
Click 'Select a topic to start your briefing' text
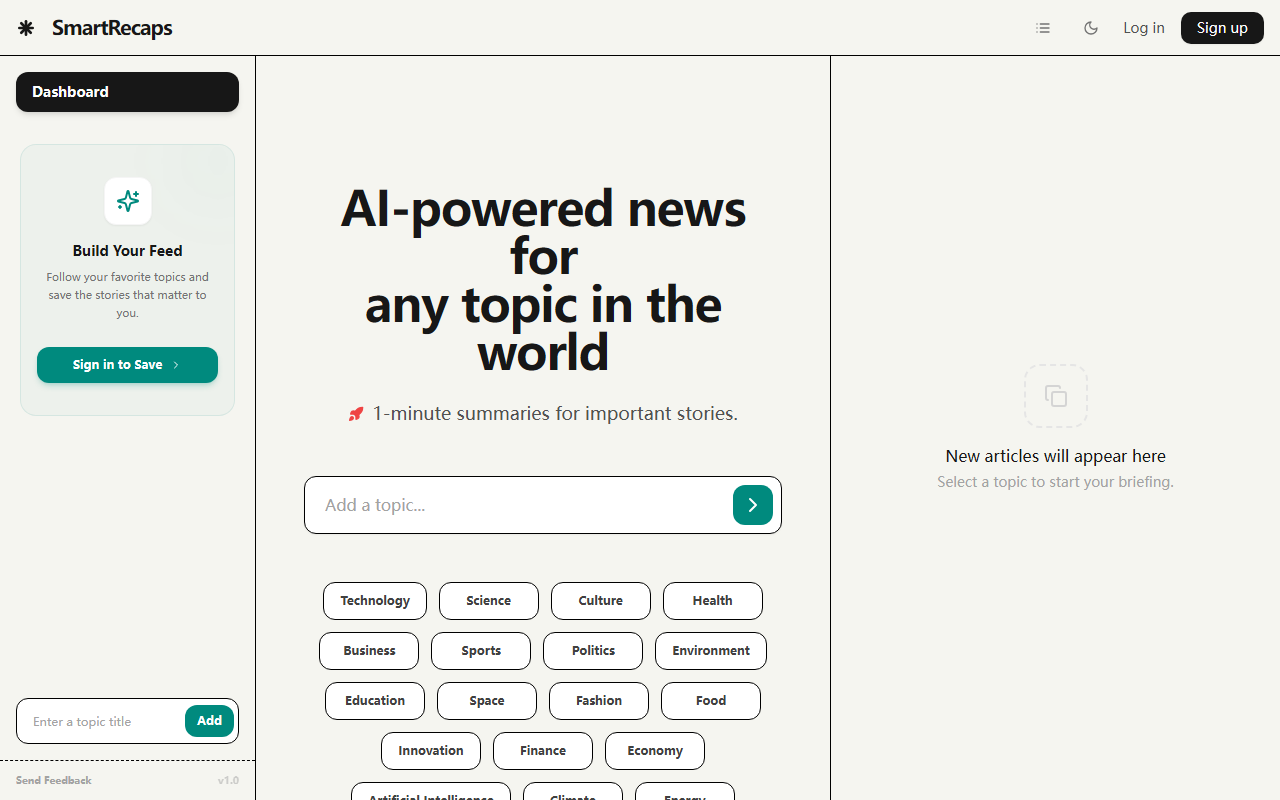[x=1055, y=482]
